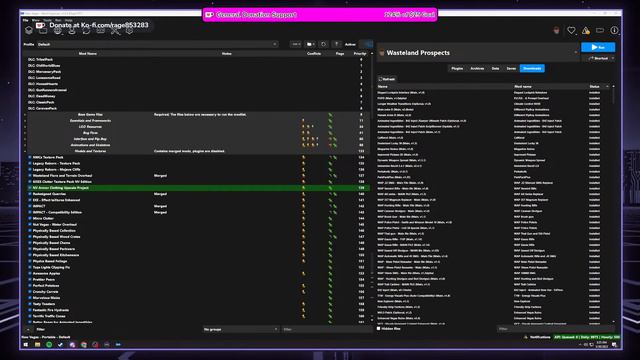640x360 pixels.
Task: Open the Profile dropdown
Action: click(x=157, y=44)
